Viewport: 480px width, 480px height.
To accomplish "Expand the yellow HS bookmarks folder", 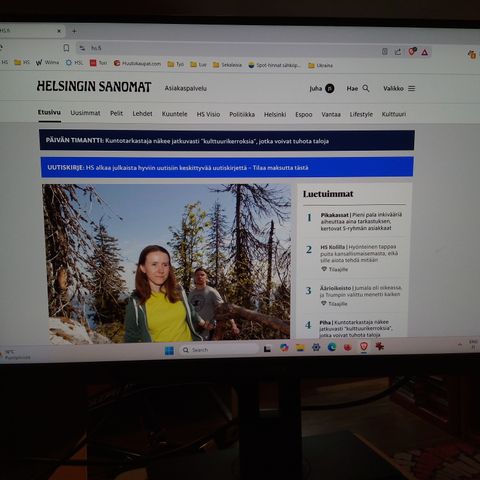I will point(22,62).
